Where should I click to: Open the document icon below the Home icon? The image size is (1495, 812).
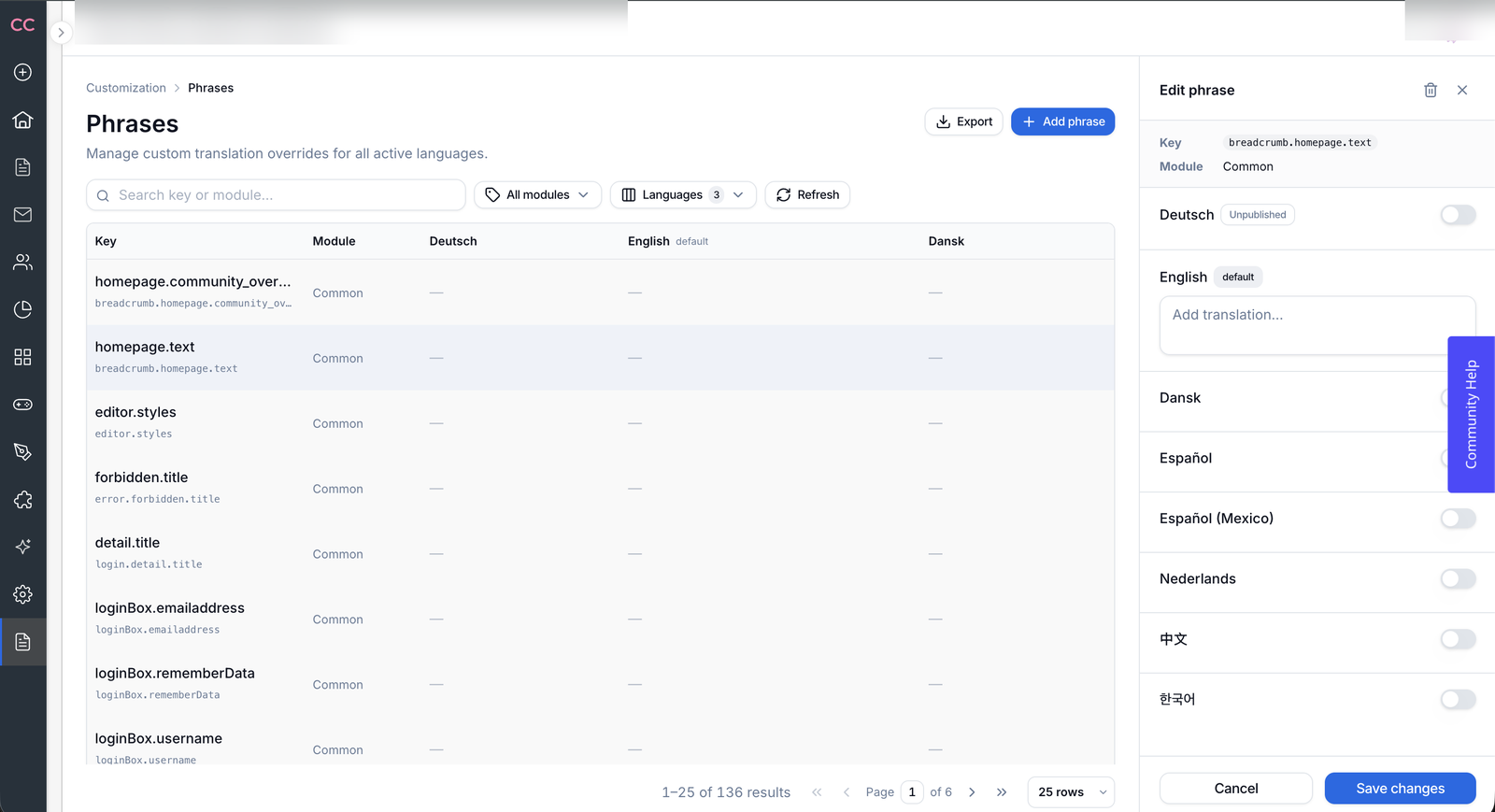click(23, 167)
